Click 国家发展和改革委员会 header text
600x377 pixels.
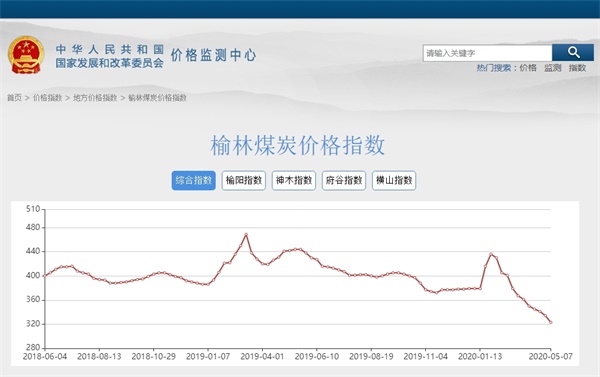tap(109, 63)
